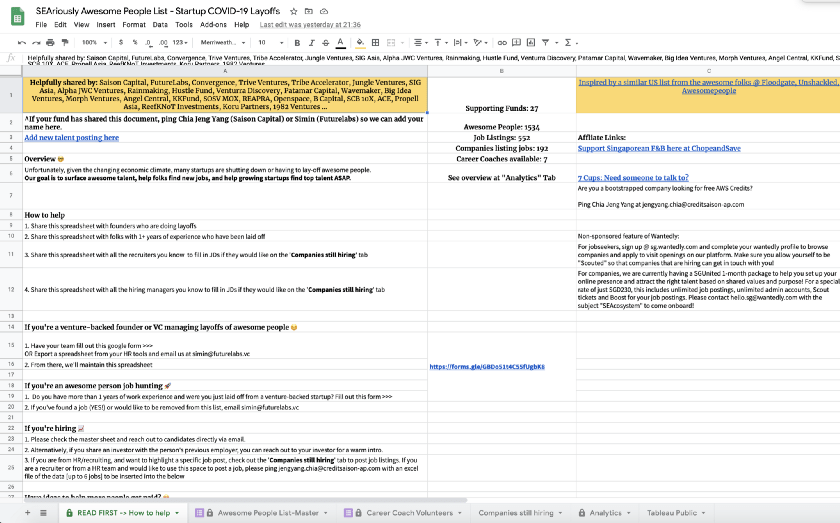Format as percent icon
840x523 pixels.
pos(135,42)
